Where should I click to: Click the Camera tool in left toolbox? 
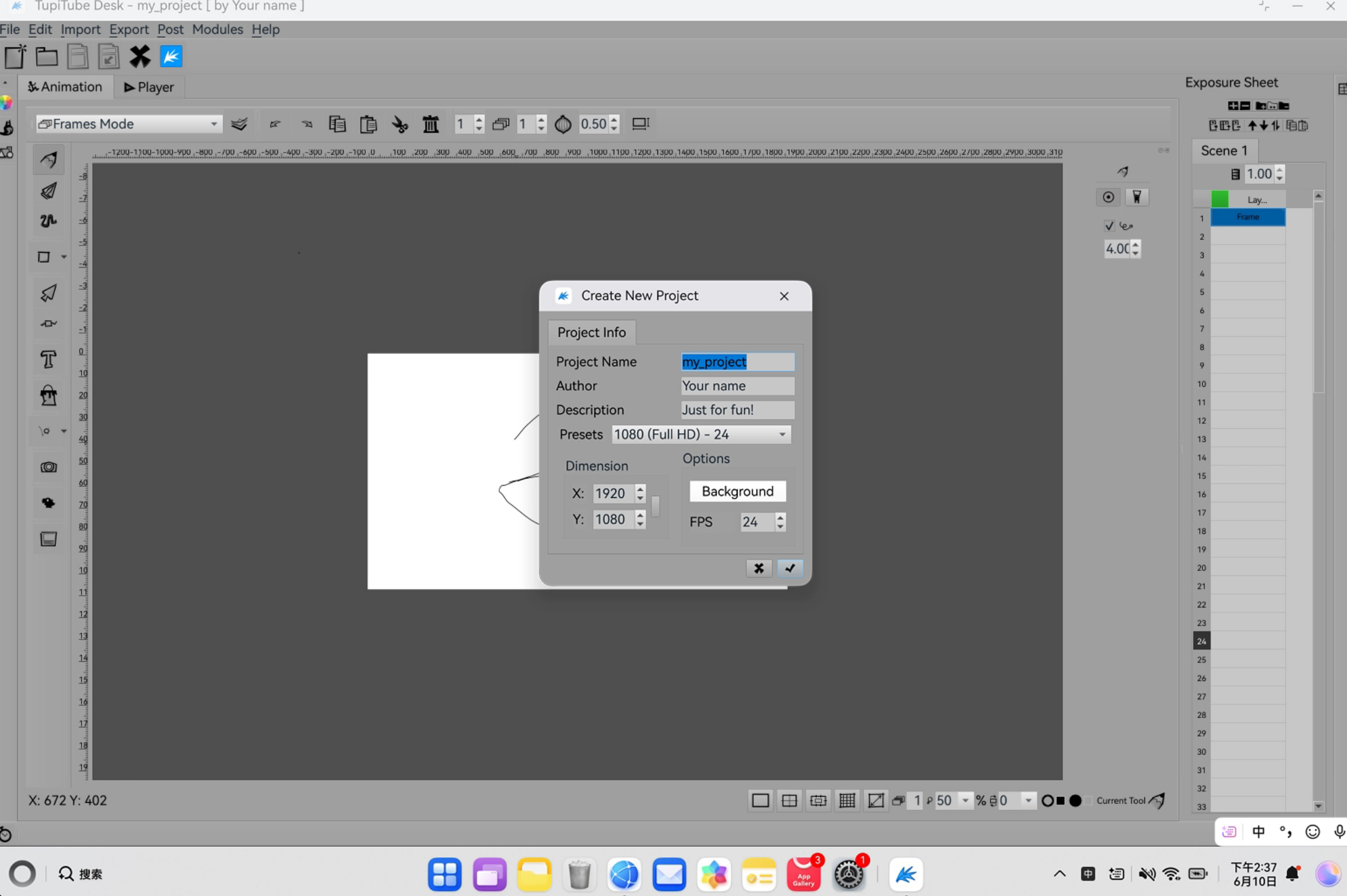coord(48,467)
